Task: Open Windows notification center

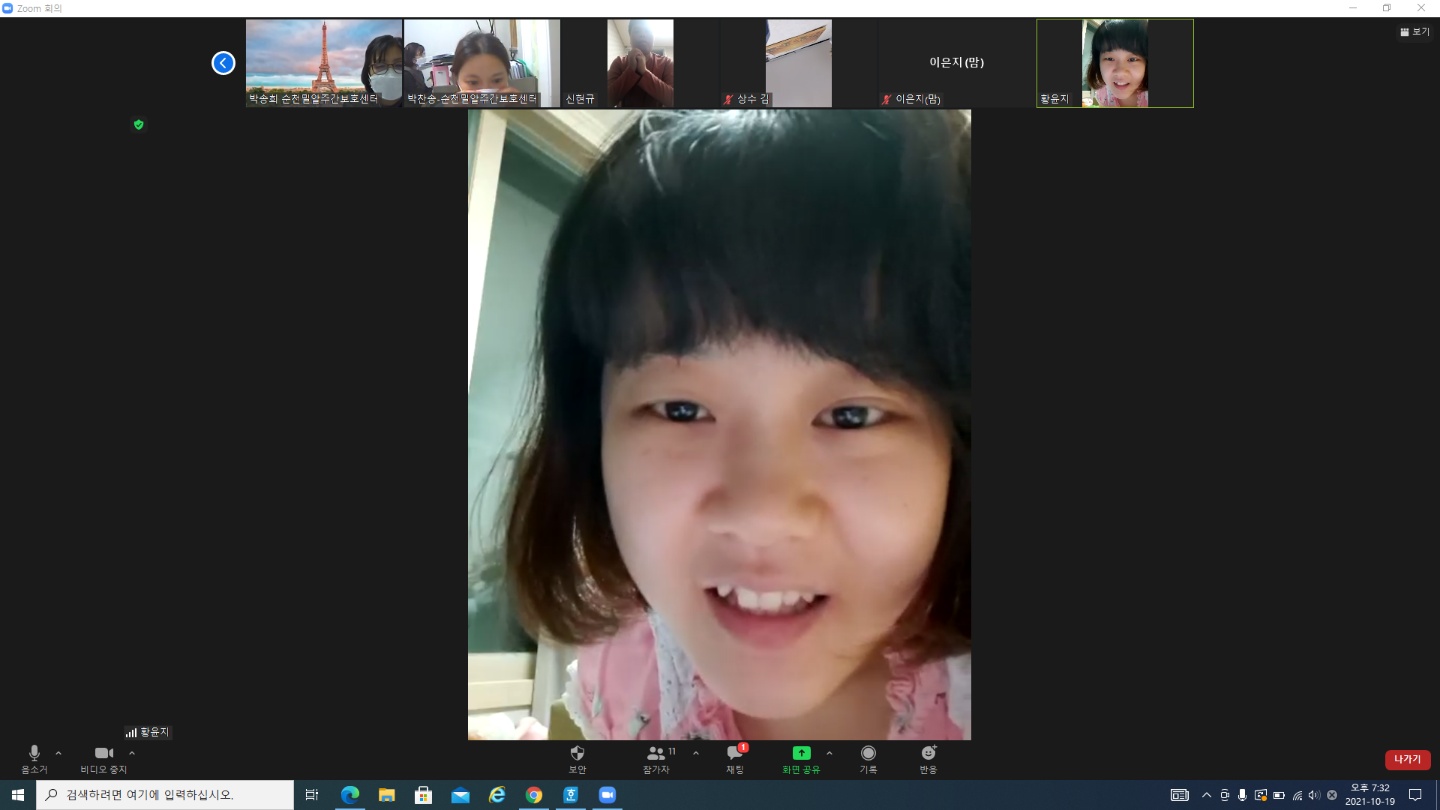Action: coord(1415,795)
